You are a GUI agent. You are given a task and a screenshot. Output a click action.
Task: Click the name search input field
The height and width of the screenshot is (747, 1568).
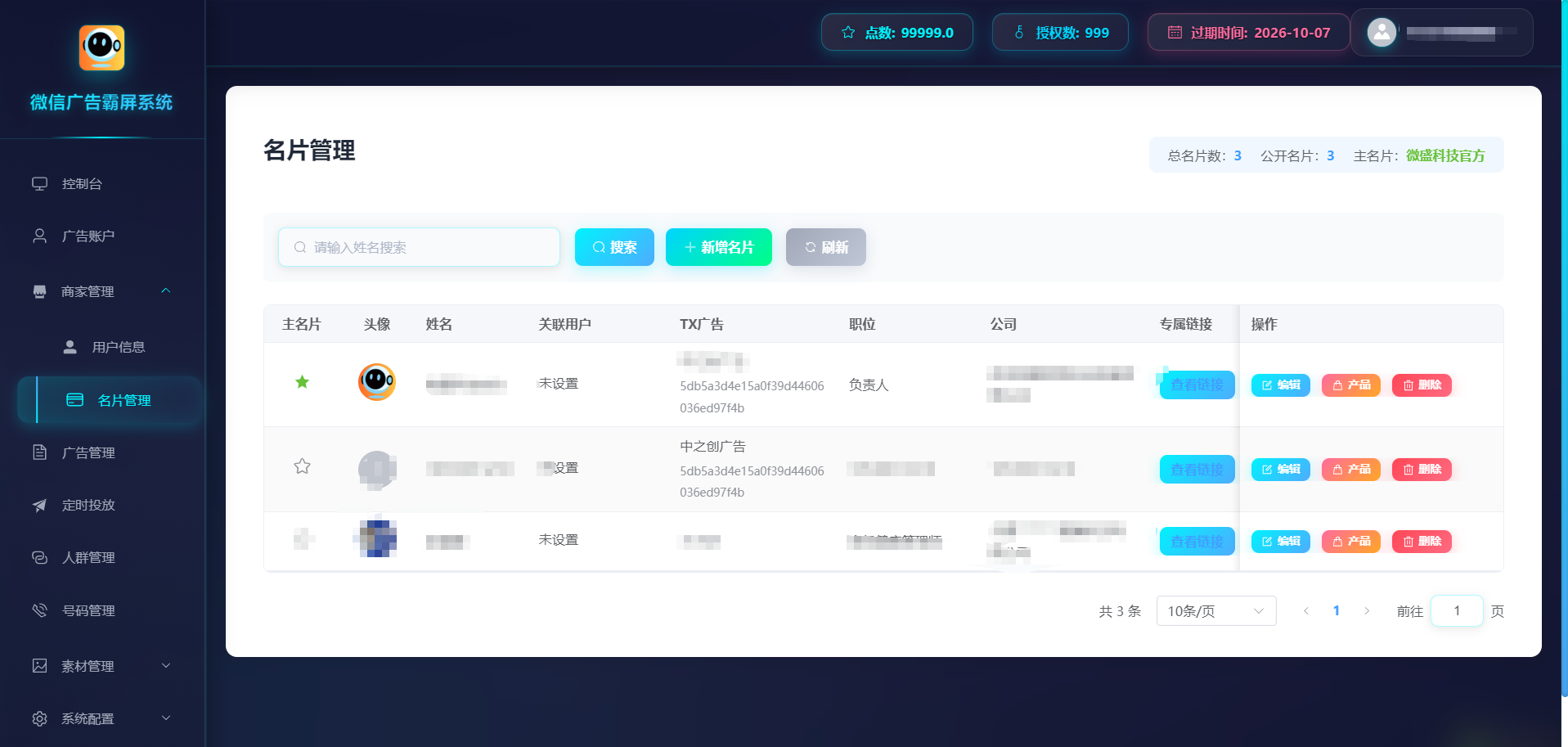pos(419,247)
